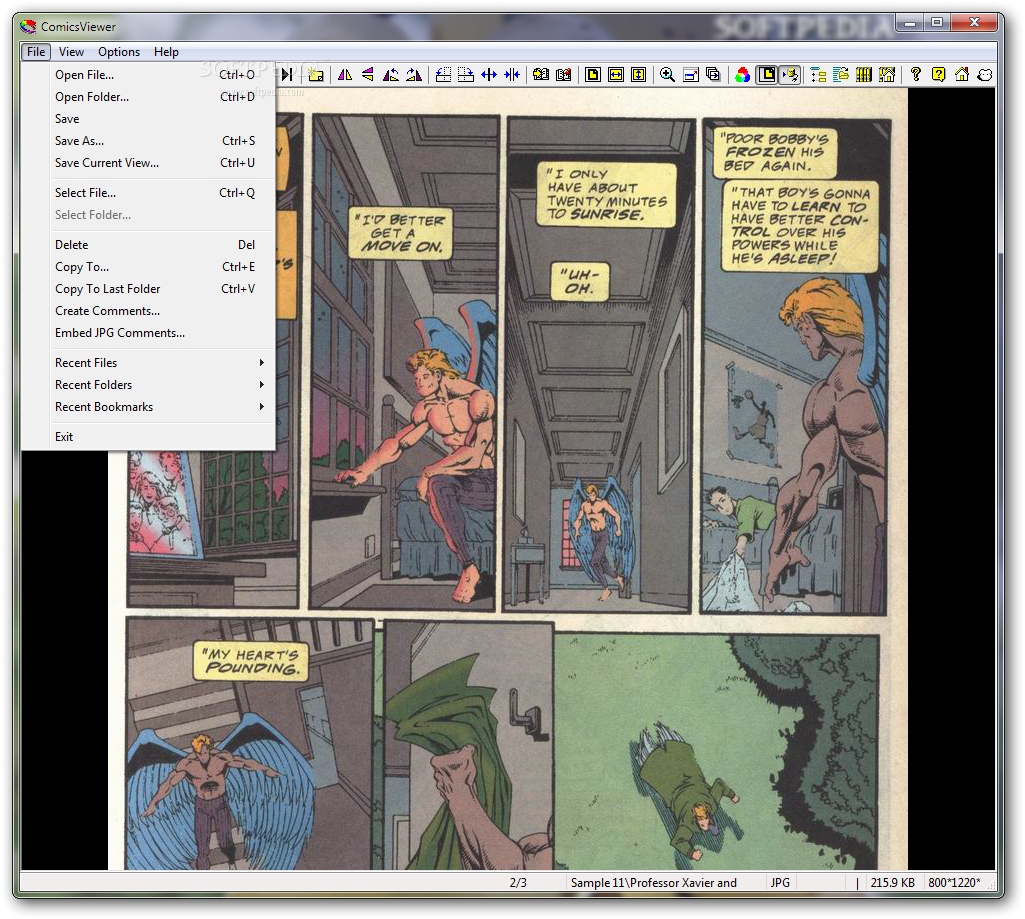
Task: Click rotate page left dotted-box icon
Action: pos(443,75)
